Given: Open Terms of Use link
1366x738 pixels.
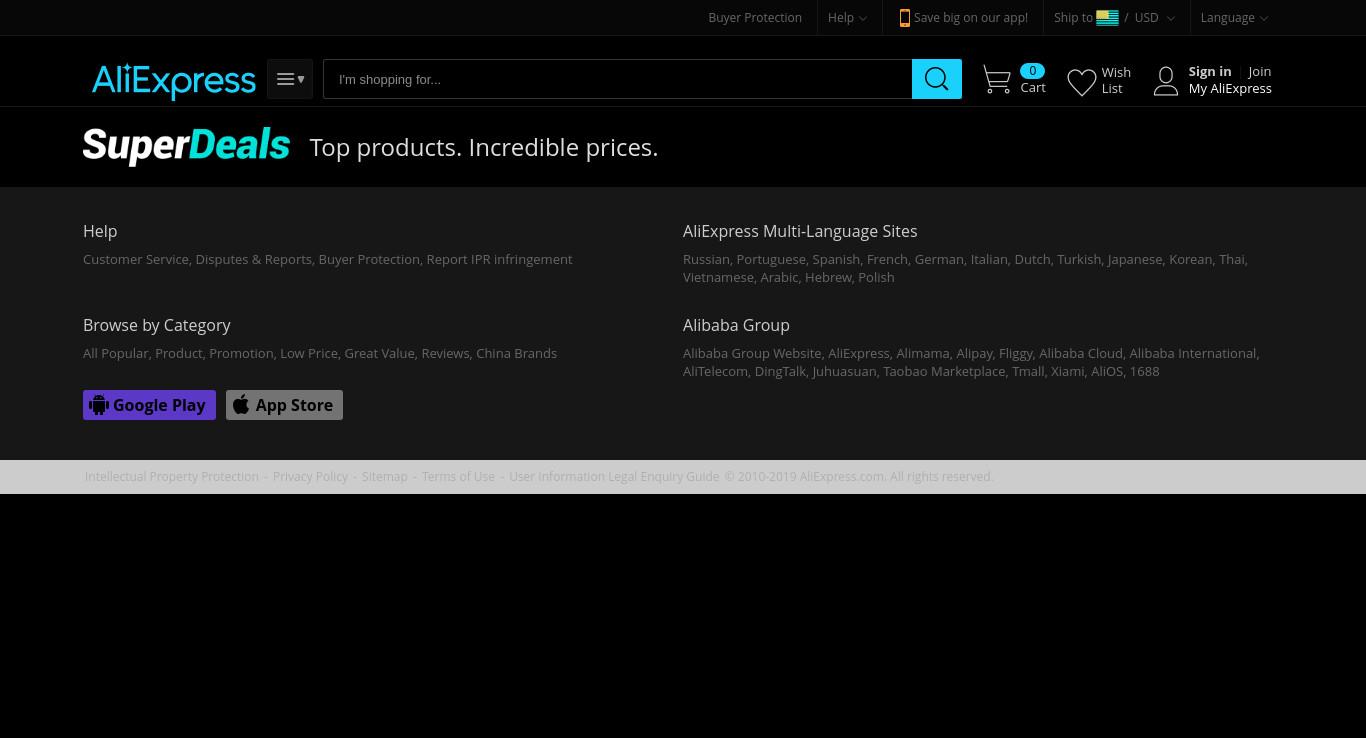Looking at the screenshot, I should tap(458, 477).
